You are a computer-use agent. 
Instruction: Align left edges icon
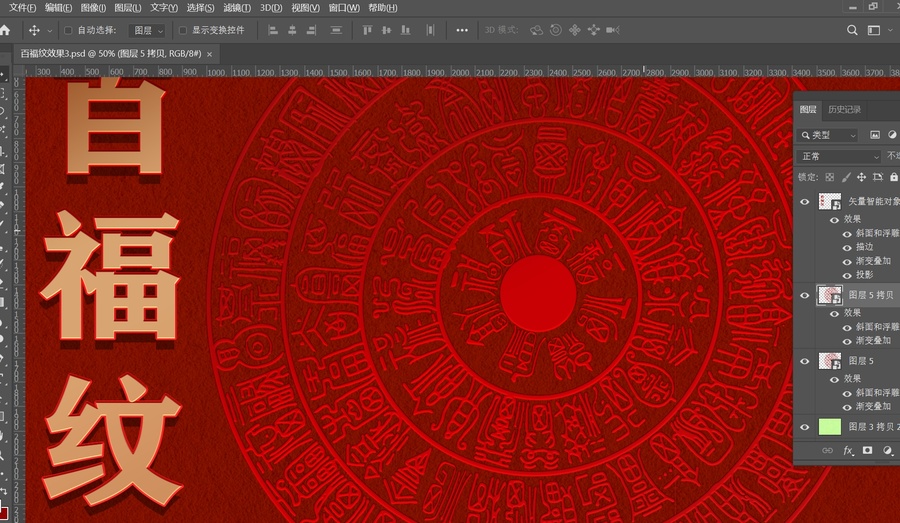pos(273,30)
